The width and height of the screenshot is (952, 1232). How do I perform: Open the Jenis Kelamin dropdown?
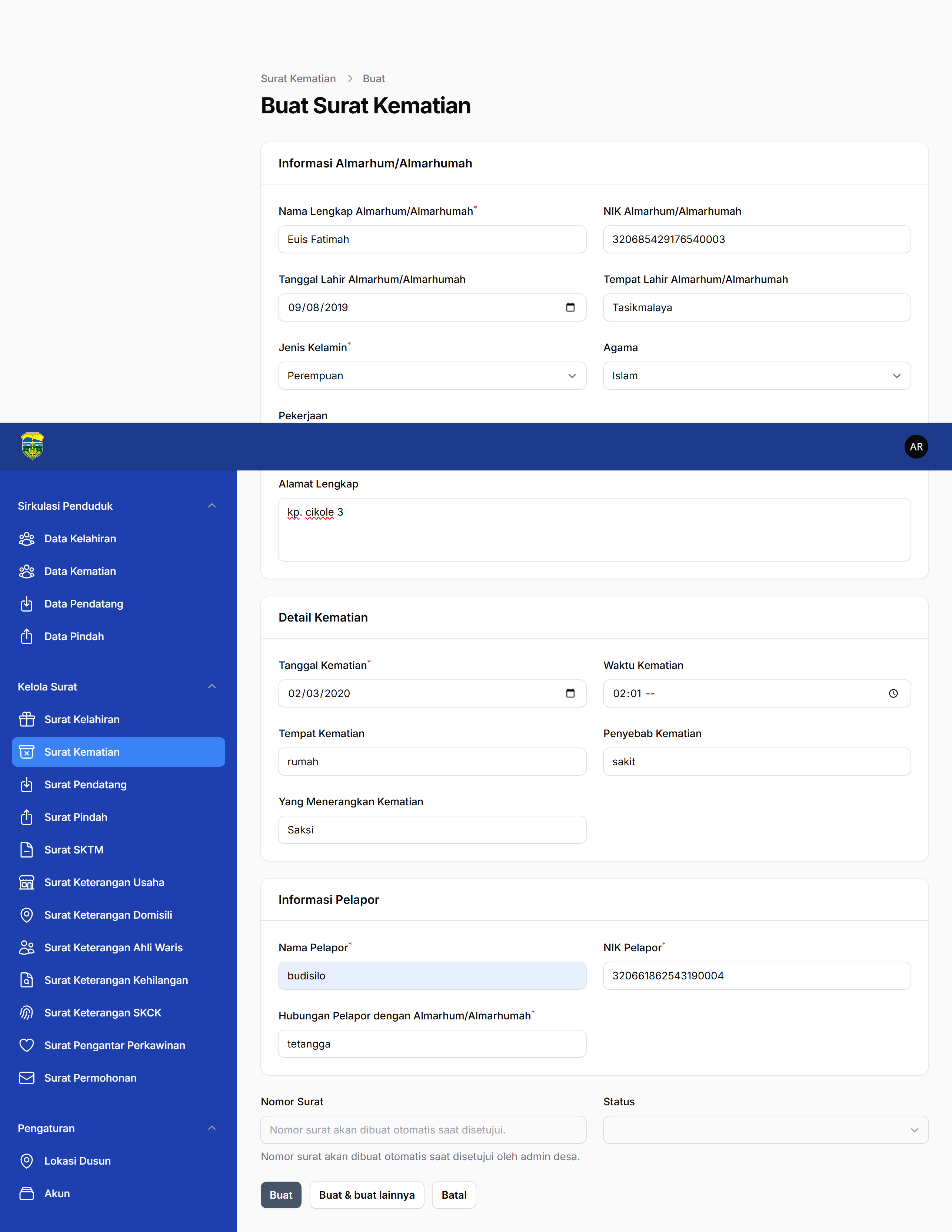pyautogui.click(x=432, y=376)
